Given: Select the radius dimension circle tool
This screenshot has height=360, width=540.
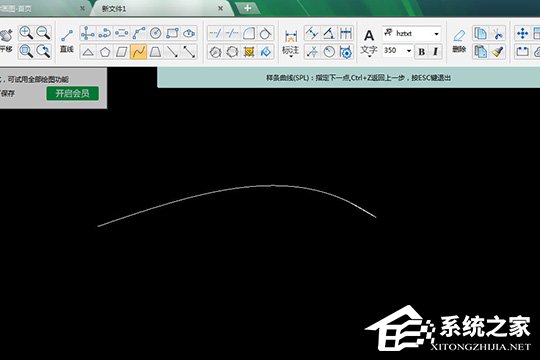Looking at the screenshot, I should (329, 52).
